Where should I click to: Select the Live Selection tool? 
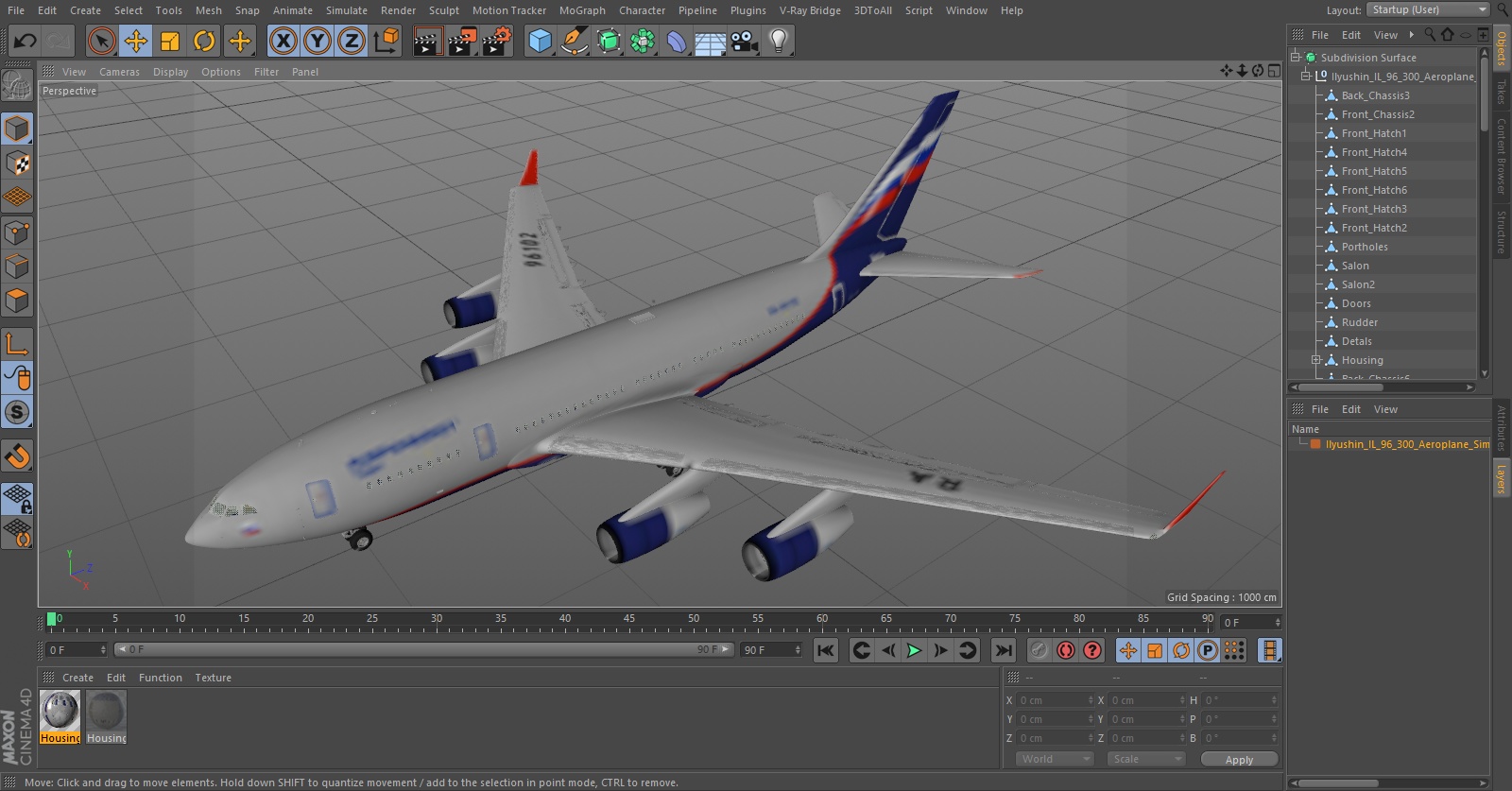tap(102, 41)
